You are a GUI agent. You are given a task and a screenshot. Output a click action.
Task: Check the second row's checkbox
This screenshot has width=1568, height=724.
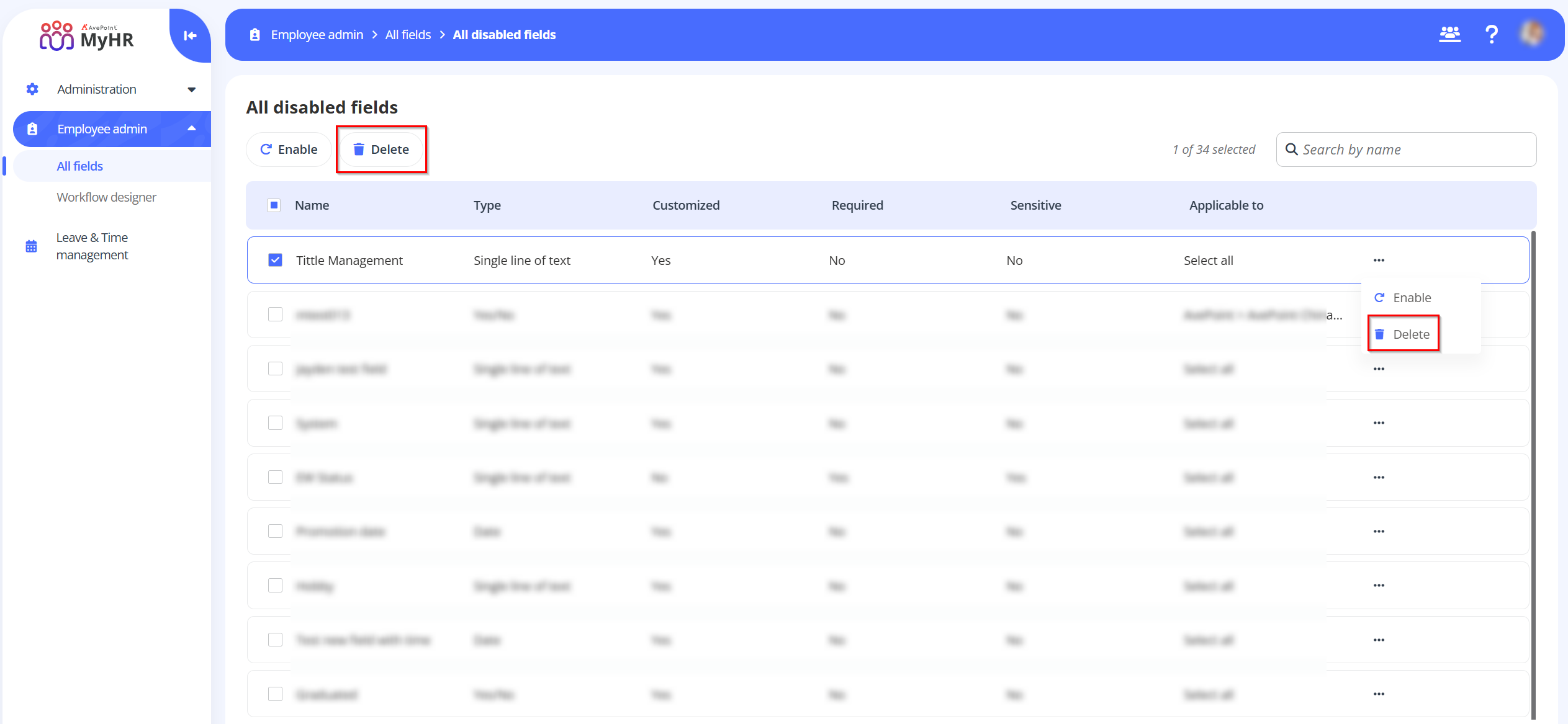[275, 315]
